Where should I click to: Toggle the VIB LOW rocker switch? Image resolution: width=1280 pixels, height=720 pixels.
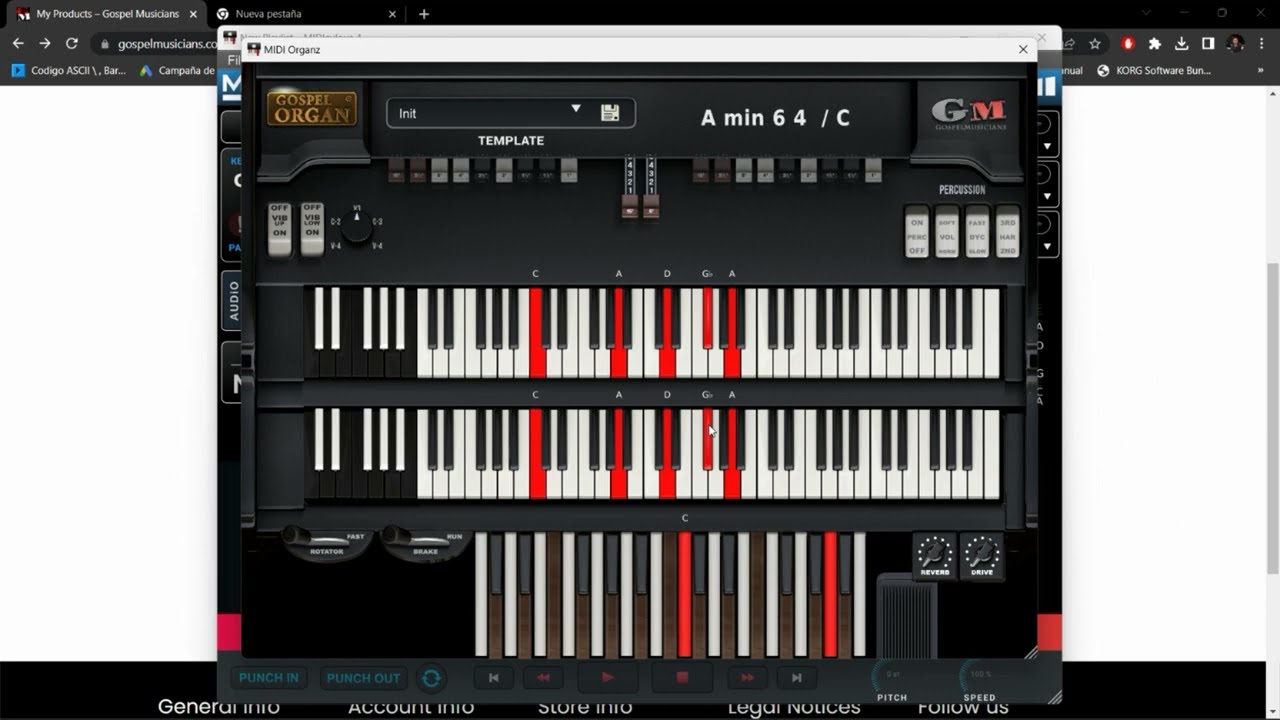point(312,229)
